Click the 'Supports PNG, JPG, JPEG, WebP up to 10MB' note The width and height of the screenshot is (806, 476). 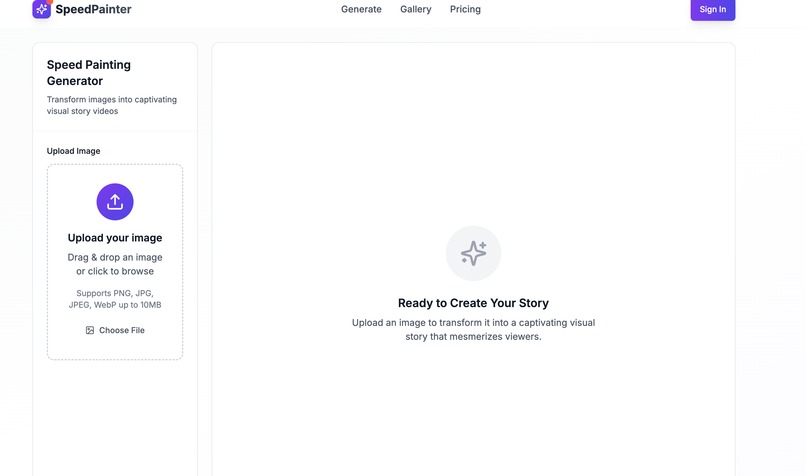pyautogui.click(x=115, y=299)
